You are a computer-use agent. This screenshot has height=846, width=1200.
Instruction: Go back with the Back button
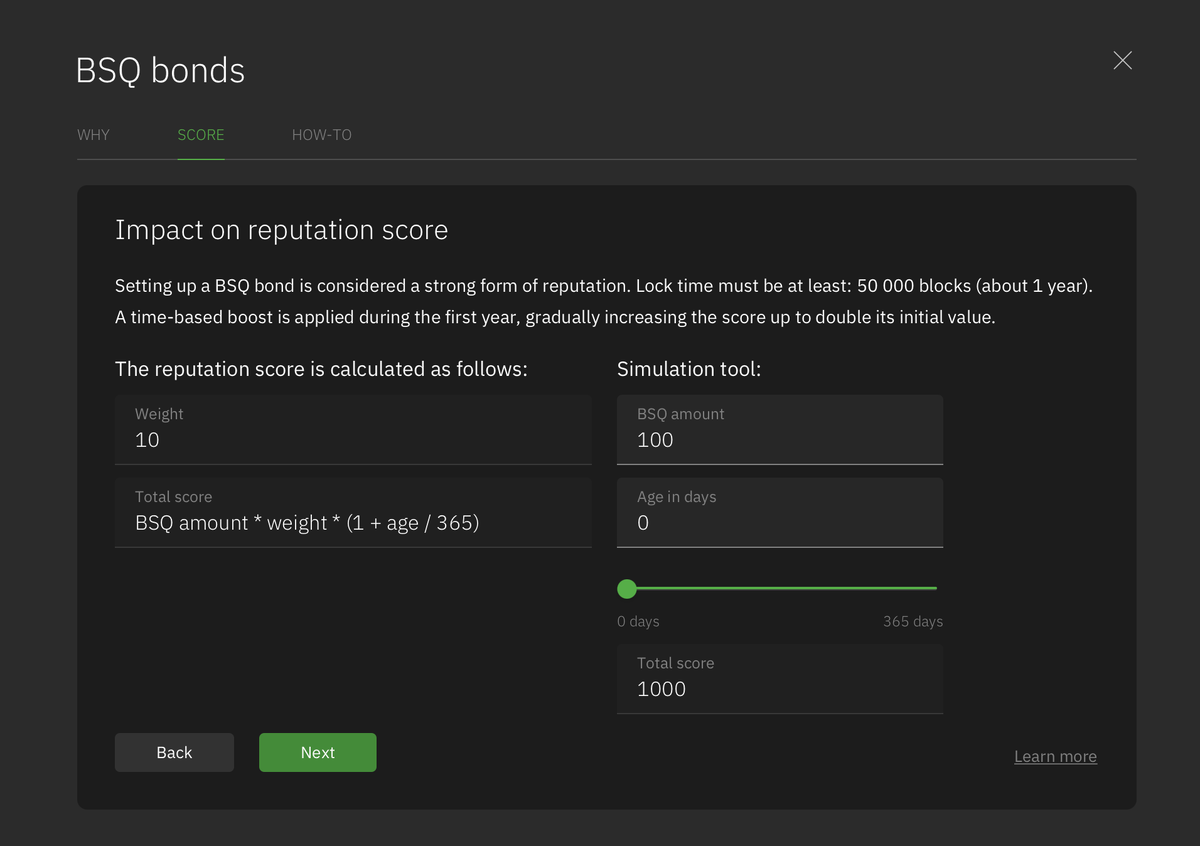pos(174,753)
